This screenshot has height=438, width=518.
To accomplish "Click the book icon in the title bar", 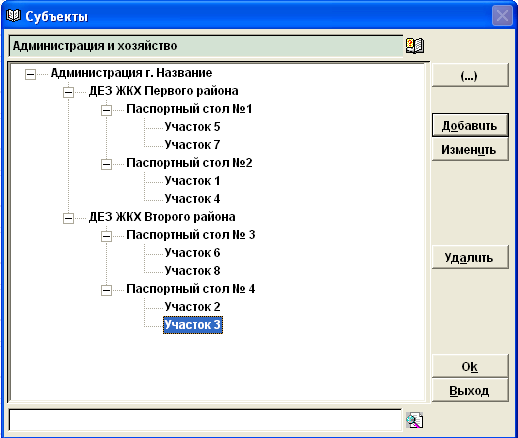I will click(13, 15).
